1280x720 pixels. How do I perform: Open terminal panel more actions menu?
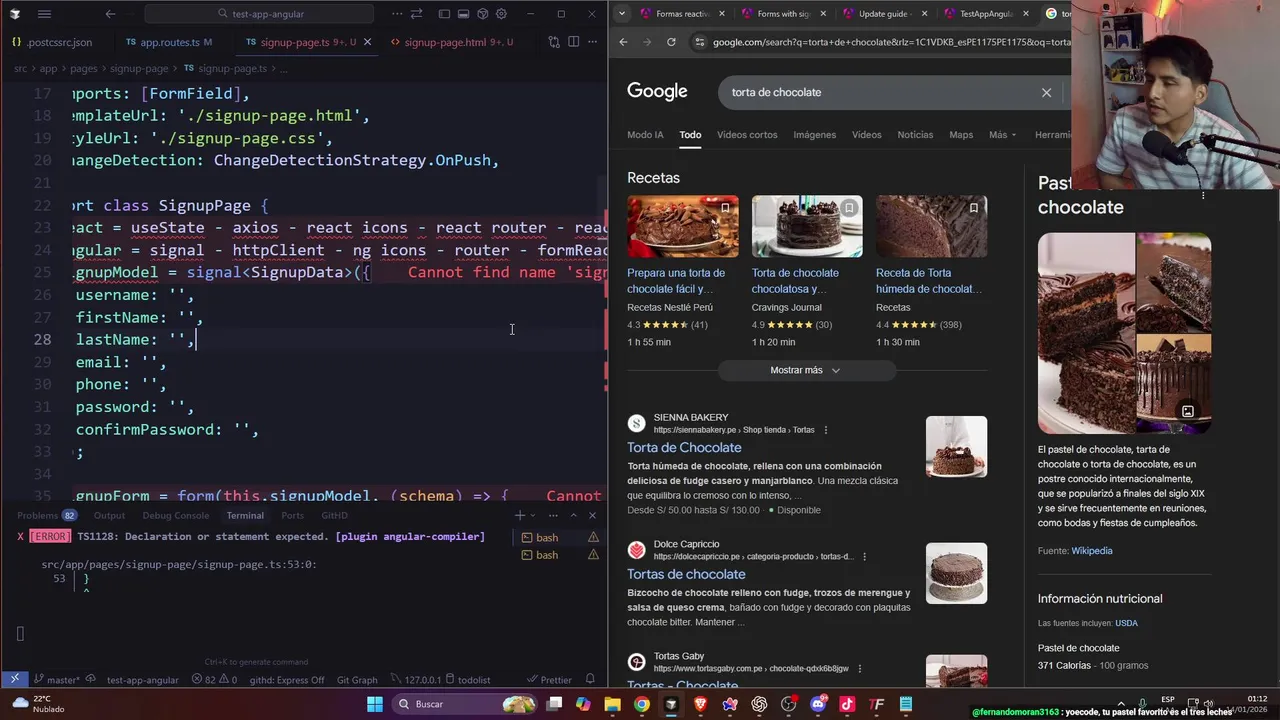(x=553, y=515)
